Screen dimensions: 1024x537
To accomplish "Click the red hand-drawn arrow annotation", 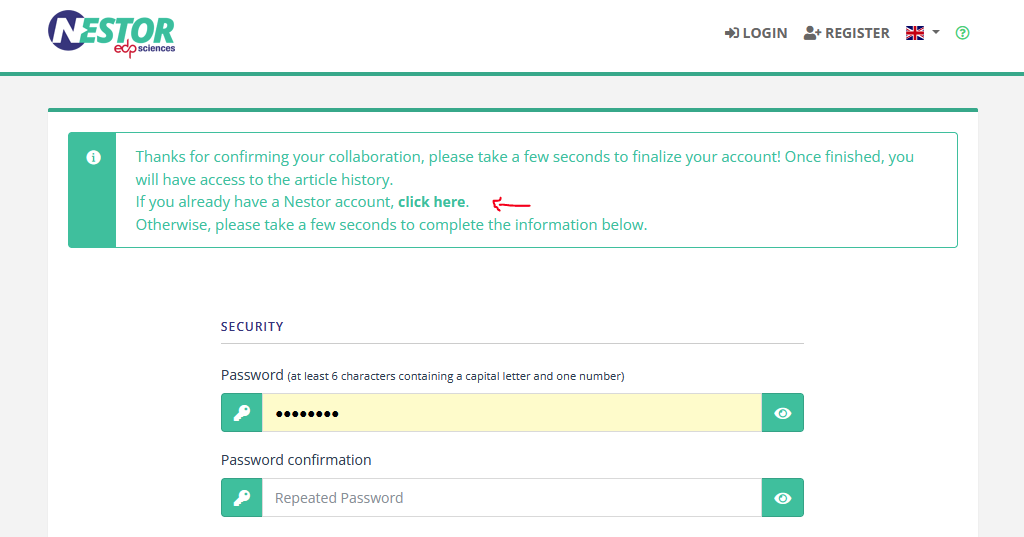I will pos(511,204).
